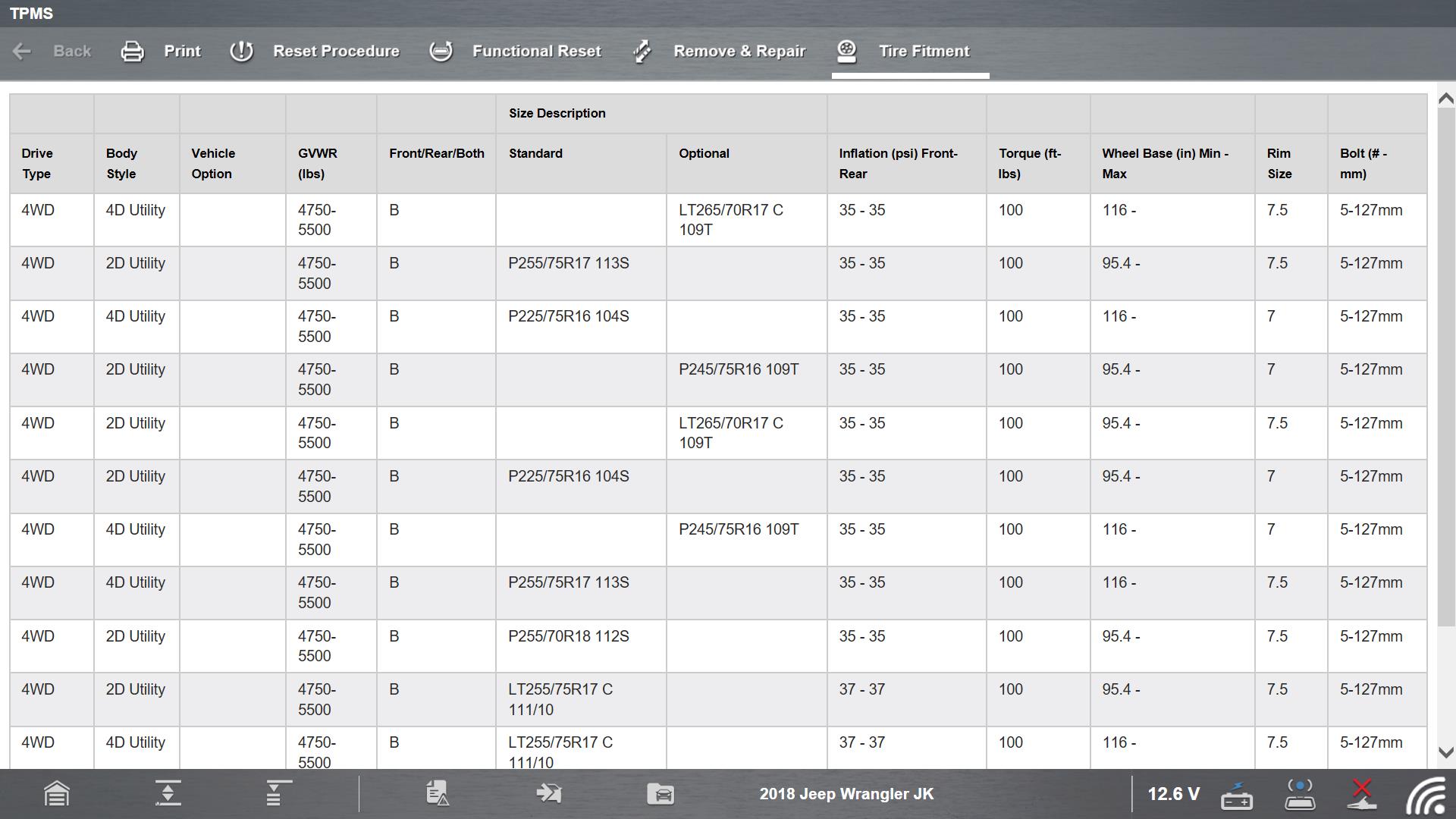Click the scrollbar up arrow
This screenshot has height=819, width=1456.
click(1445, 99)
